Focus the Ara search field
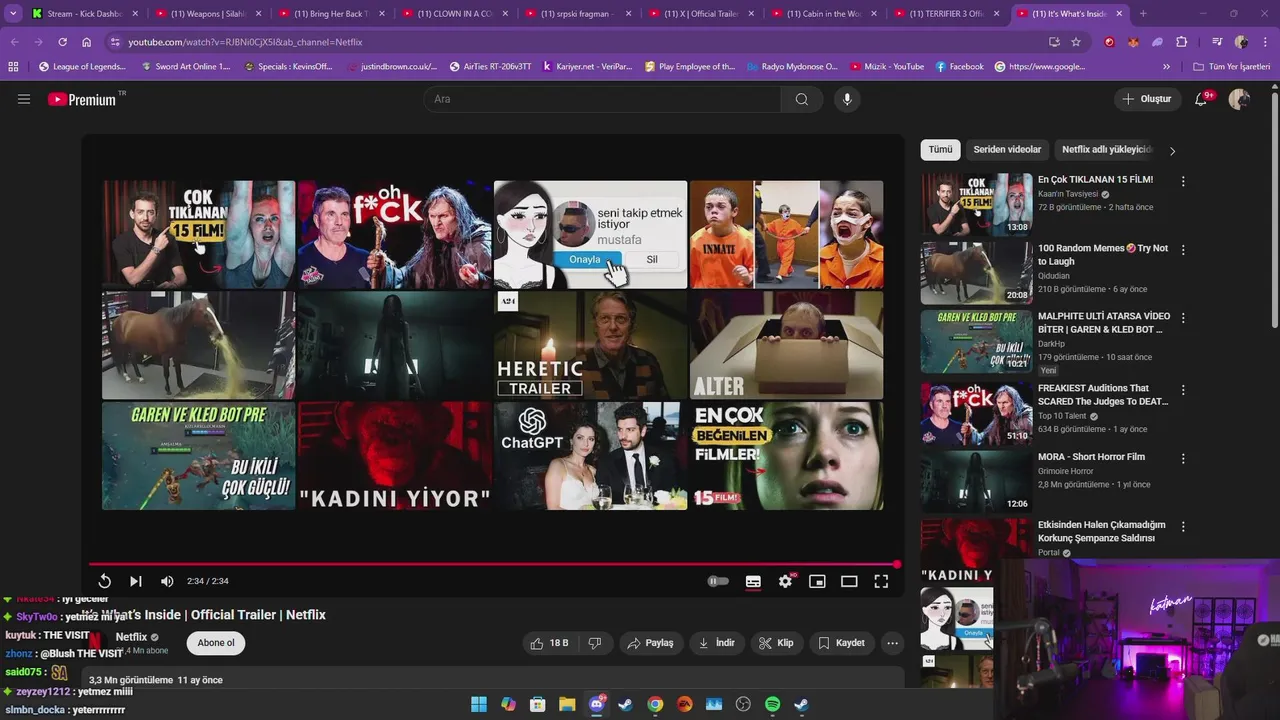The height and width of the screenshot is (720, 1280). (602, 99)
